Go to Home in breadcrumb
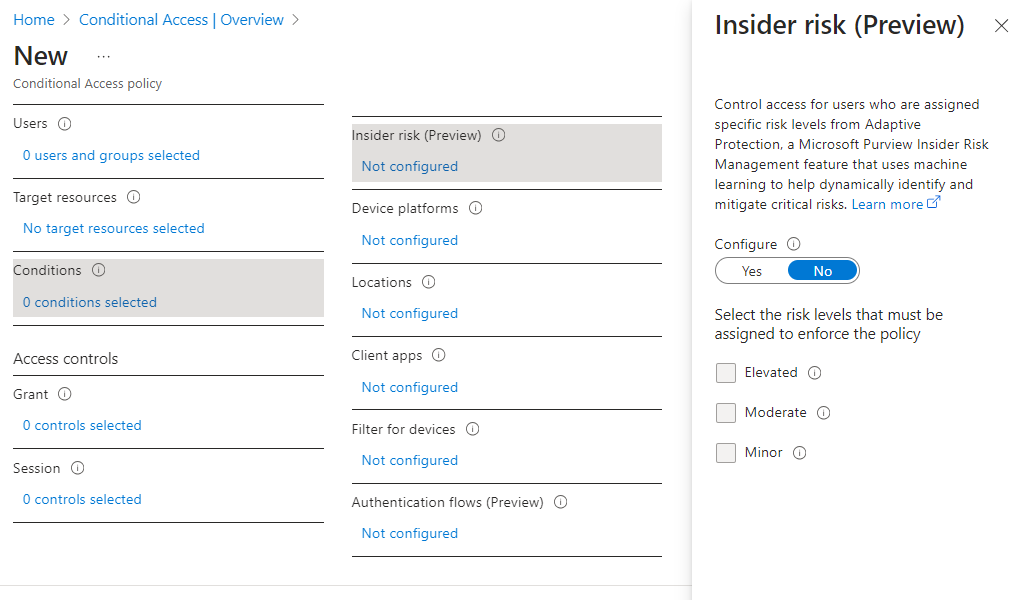Screen dimensions: 1033x600 pyautogui.click(x=34, y=20)
